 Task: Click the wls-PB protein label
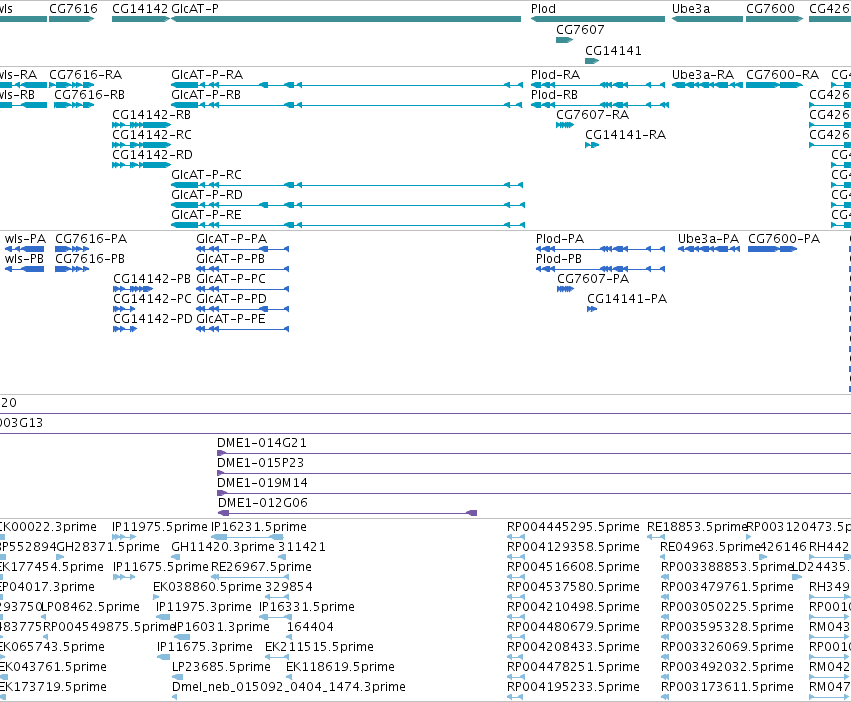tap(24, 259)
